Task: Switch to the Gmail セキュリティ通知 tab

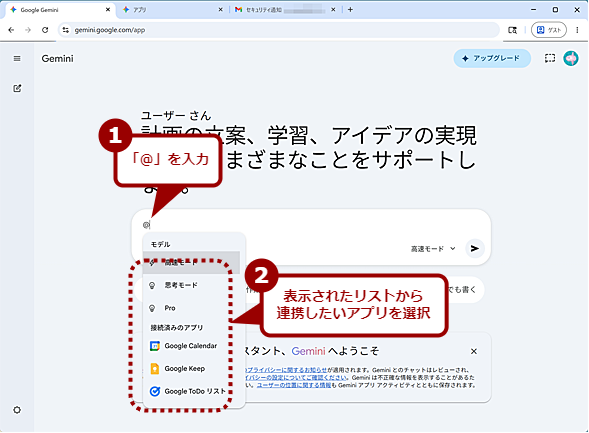Action: [285, 10]
